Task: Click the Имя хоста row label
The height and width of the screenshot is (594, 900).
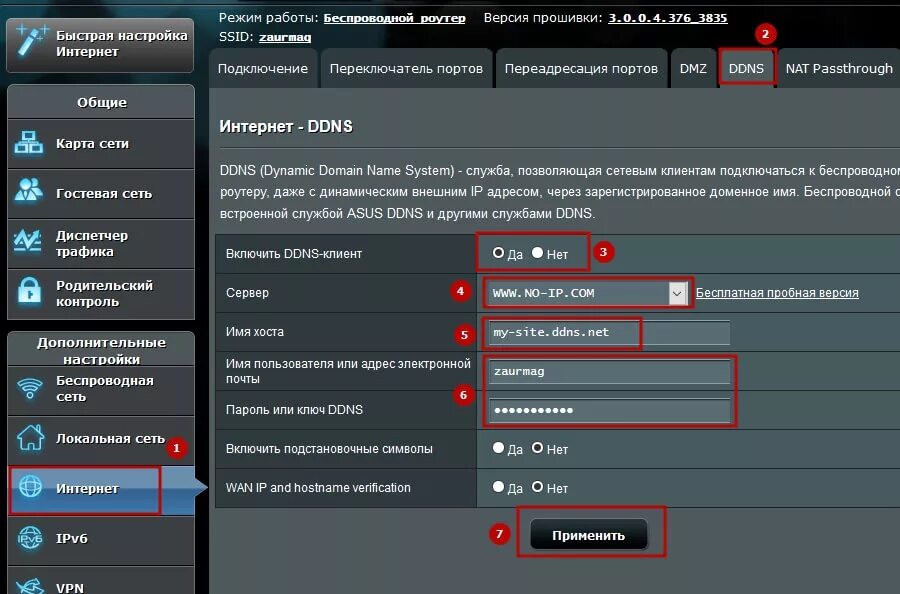Action: click(255, 332)
